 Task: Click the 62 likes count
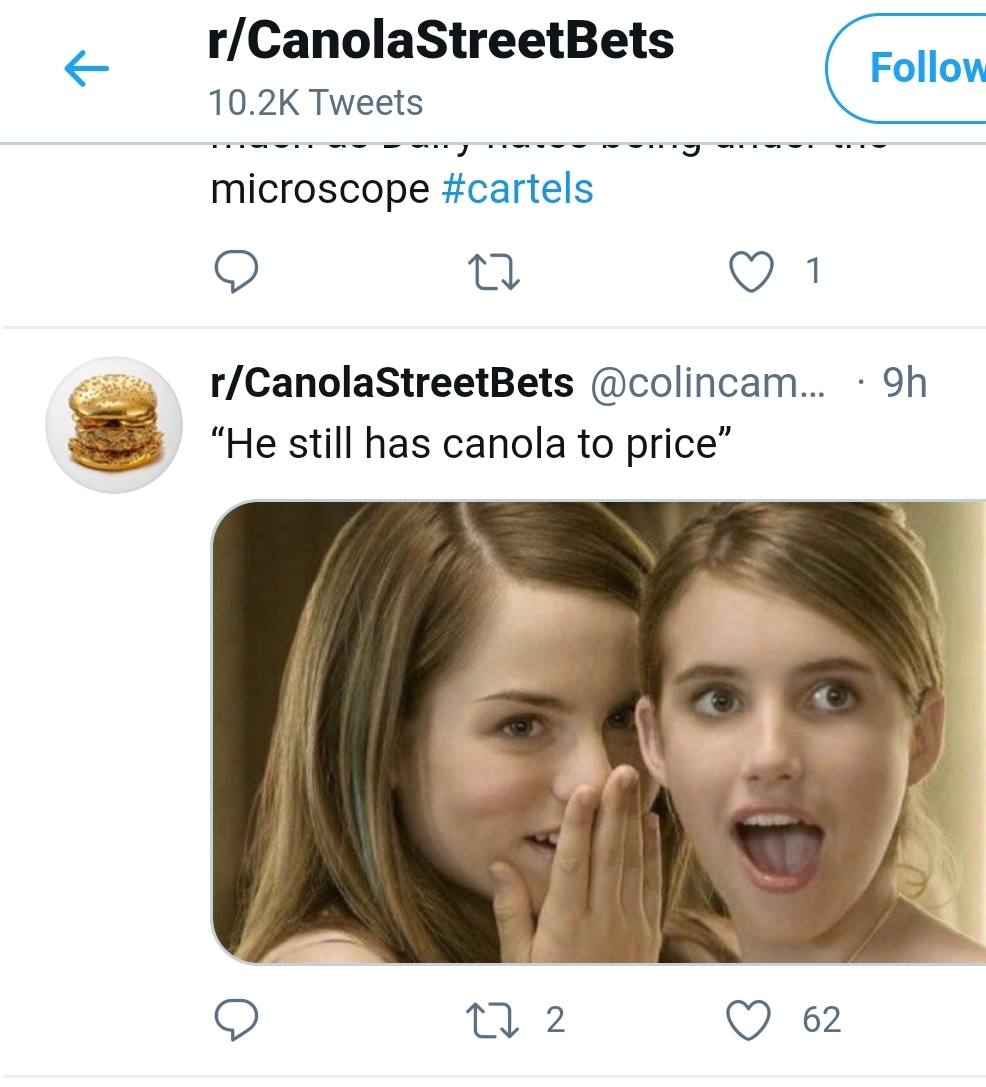pyautogui.click(x=822, y=1020)
